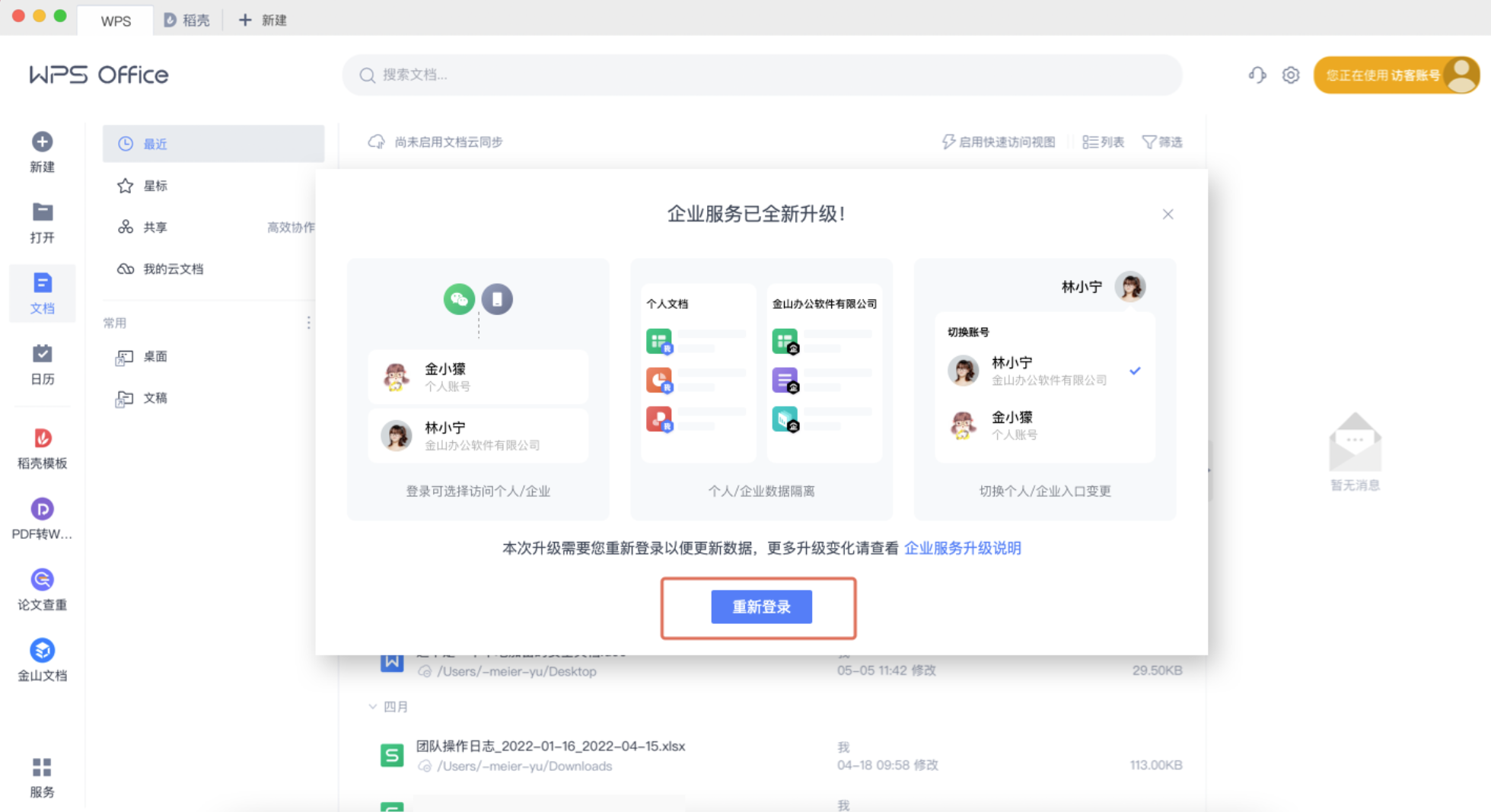The image size is (1491, 812).
Task: Open the 打开 folder icon in sidebar
Action: click(42, 212)
